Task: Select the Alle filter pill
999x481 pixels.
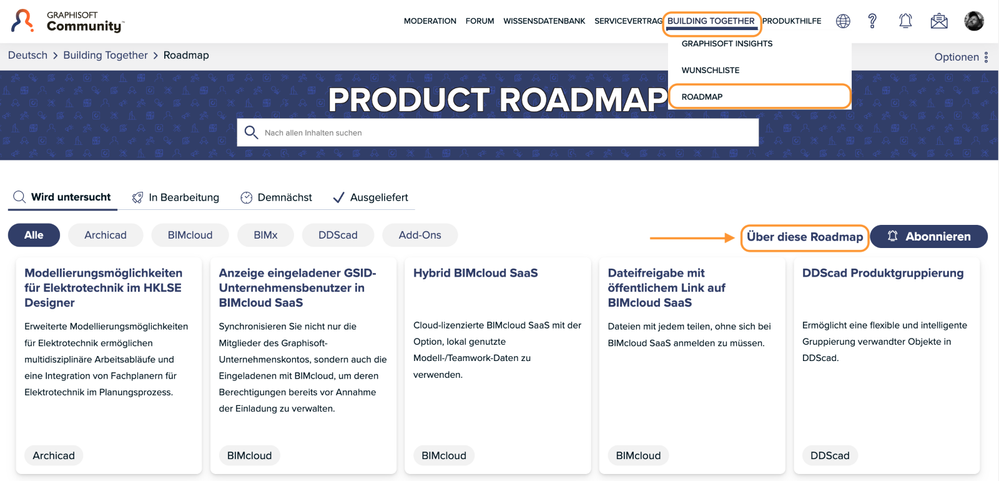Action: pos(34,235)
